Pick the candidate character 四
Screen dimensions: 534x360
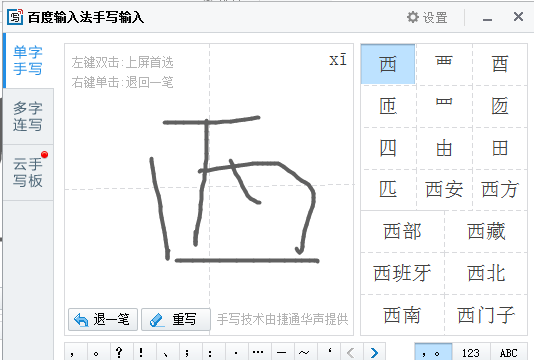(x=388, y=148)
